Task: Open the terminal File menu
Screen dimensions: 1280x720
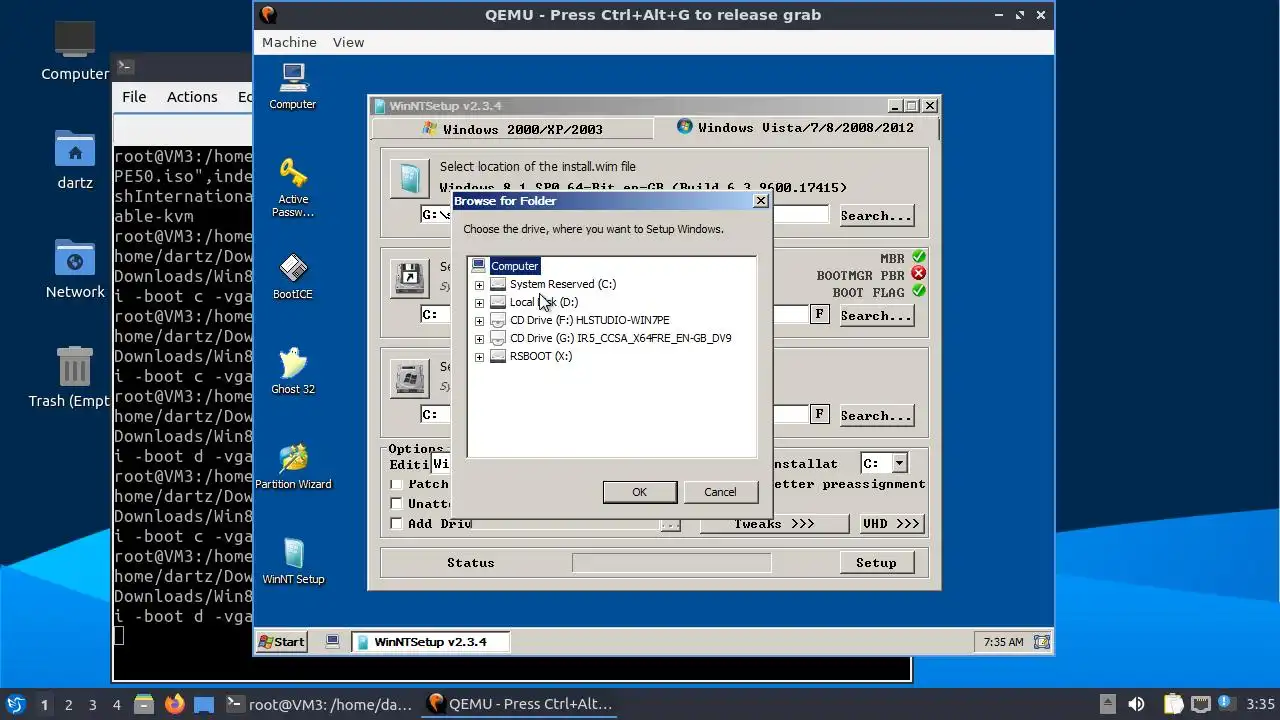Action: [x=134, y=97]
